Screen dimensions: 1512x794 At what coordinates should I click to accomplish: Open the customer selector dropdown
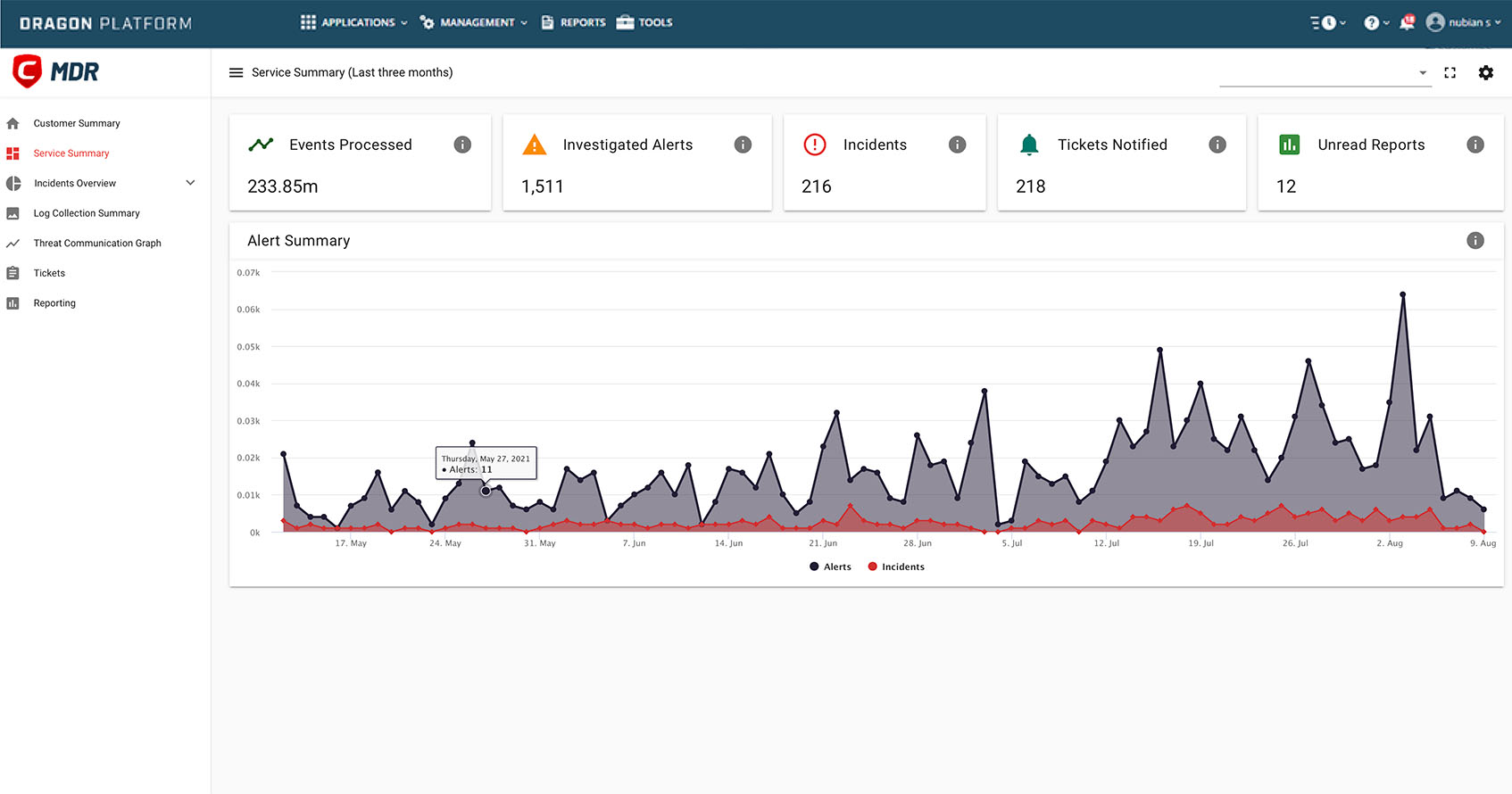pyautogui.click(x=1325, y=73)
